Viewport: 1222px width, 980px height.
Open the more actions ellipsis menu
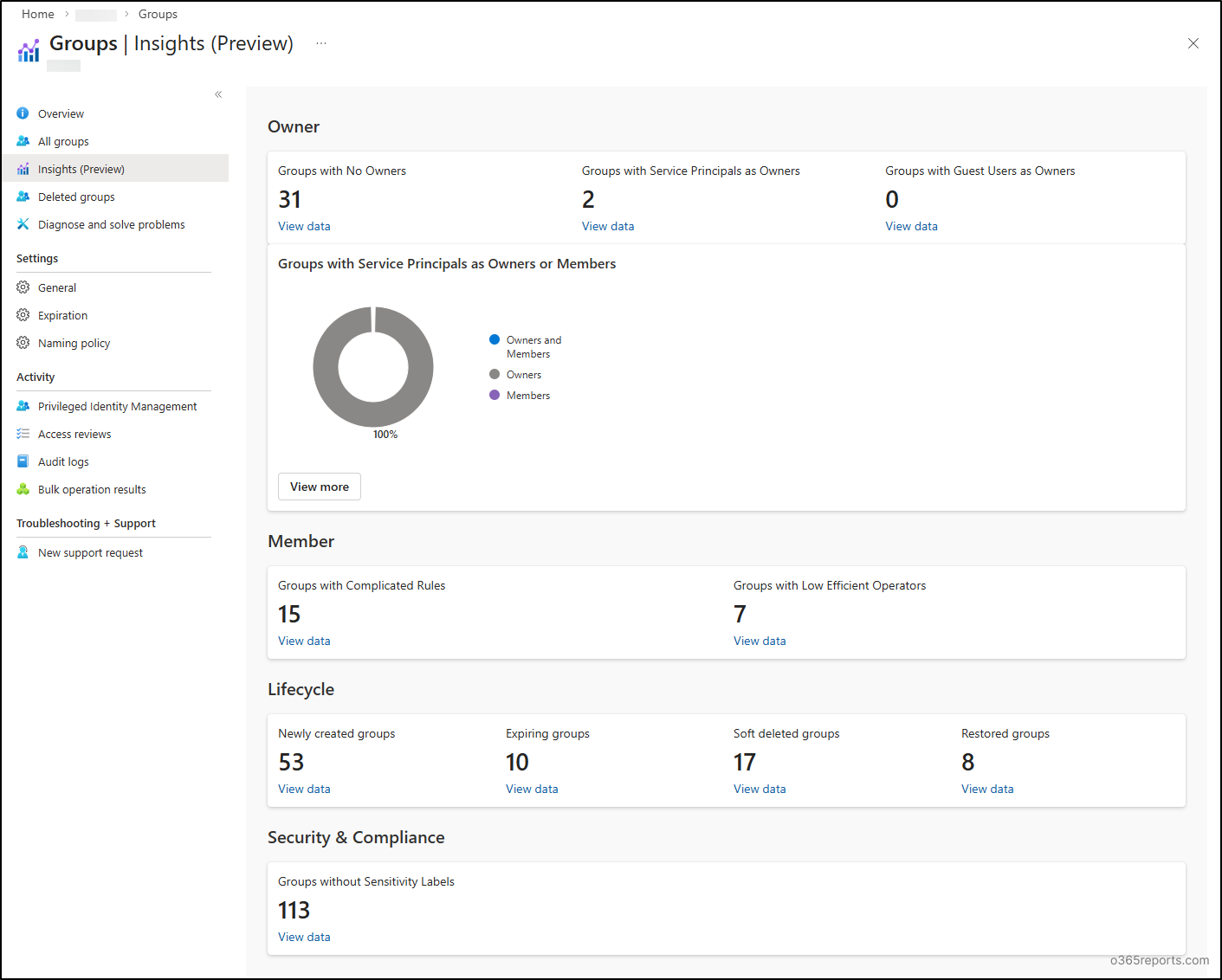tap(320, 42)
